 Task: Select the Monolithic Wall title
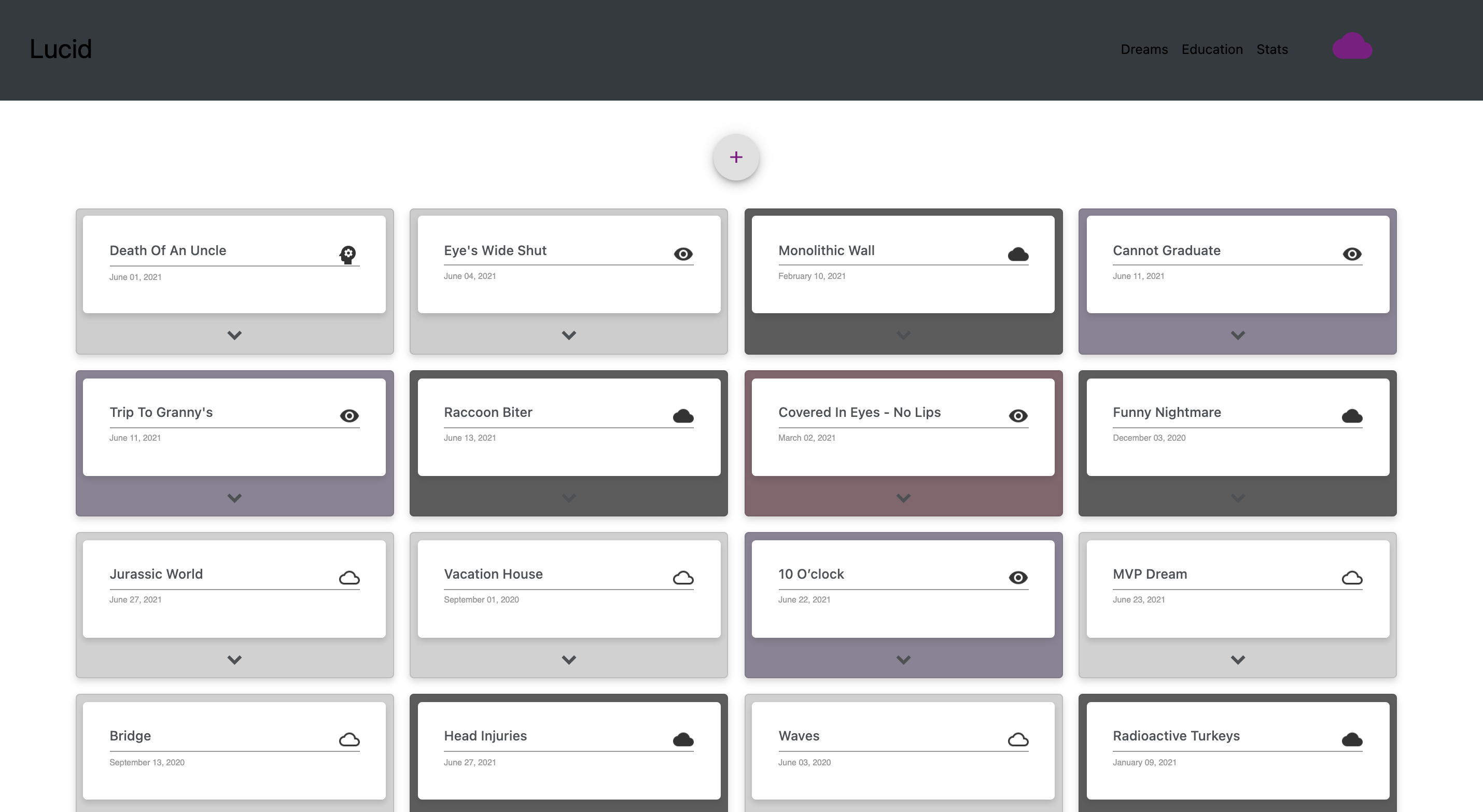[x=826, y=250]
